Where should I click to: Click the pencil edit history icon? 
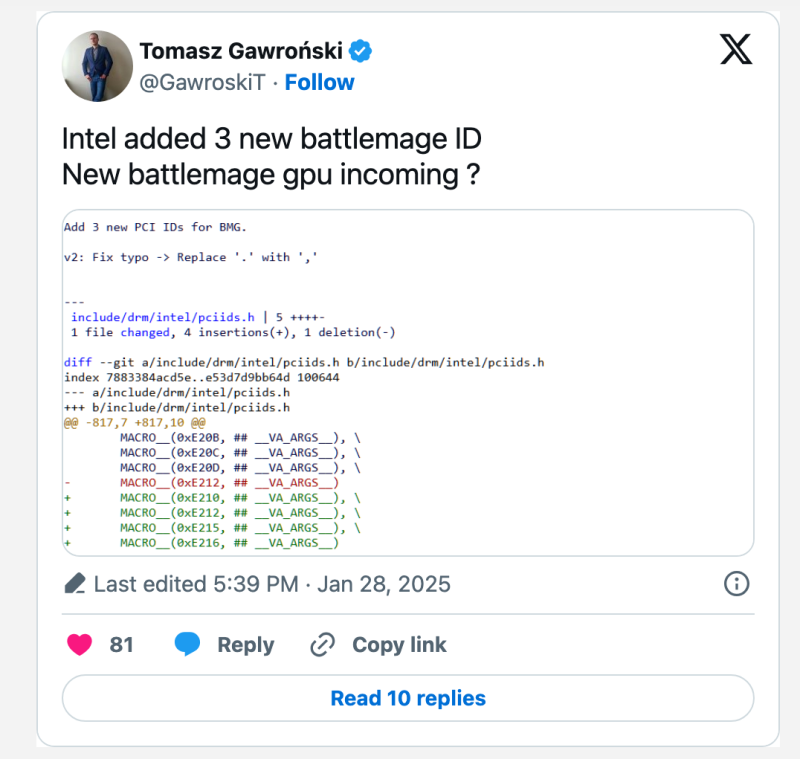coord(74,584)
